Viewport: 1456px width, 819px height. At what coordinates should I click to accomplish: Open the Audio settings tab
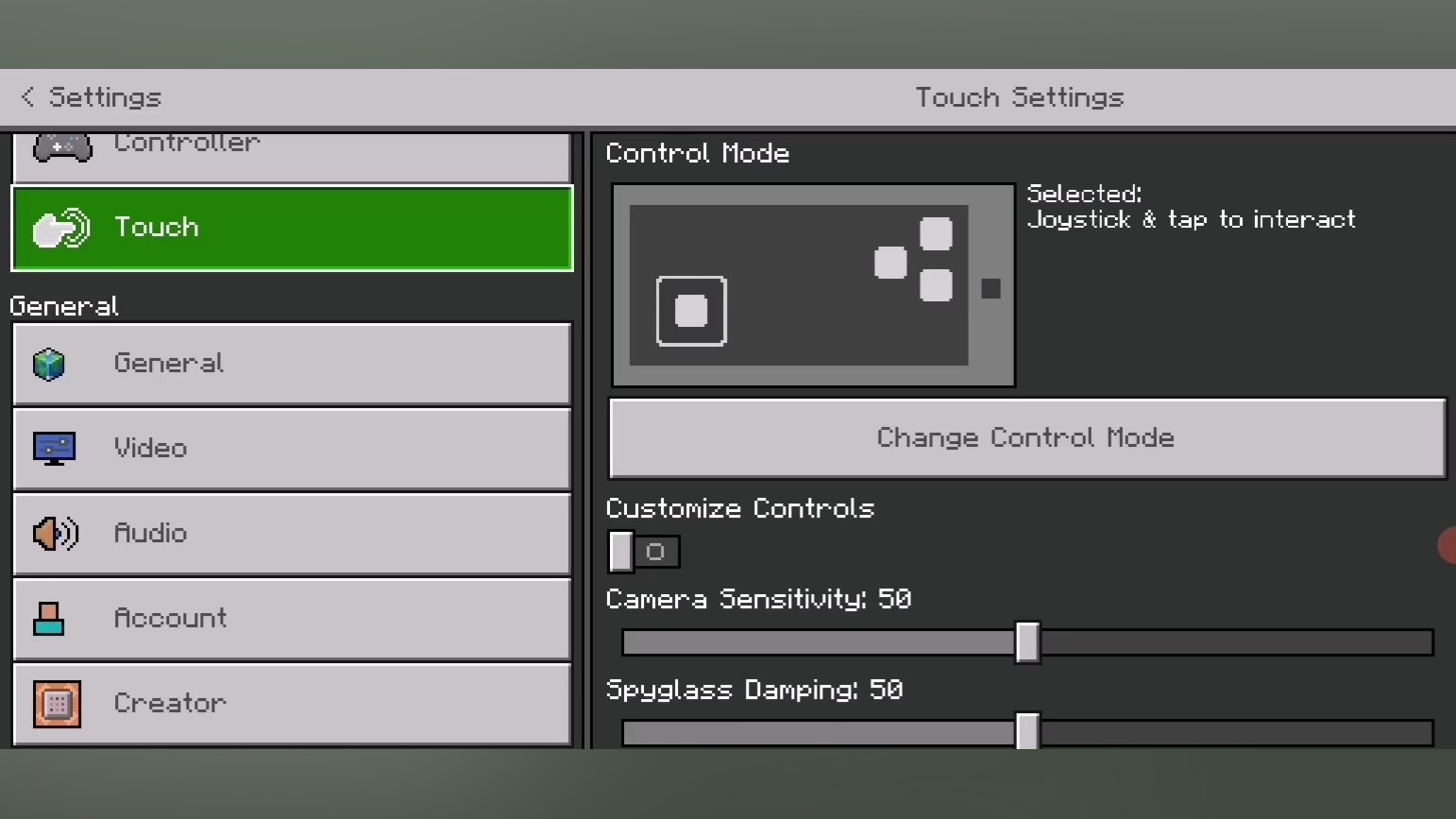point(292,534)
